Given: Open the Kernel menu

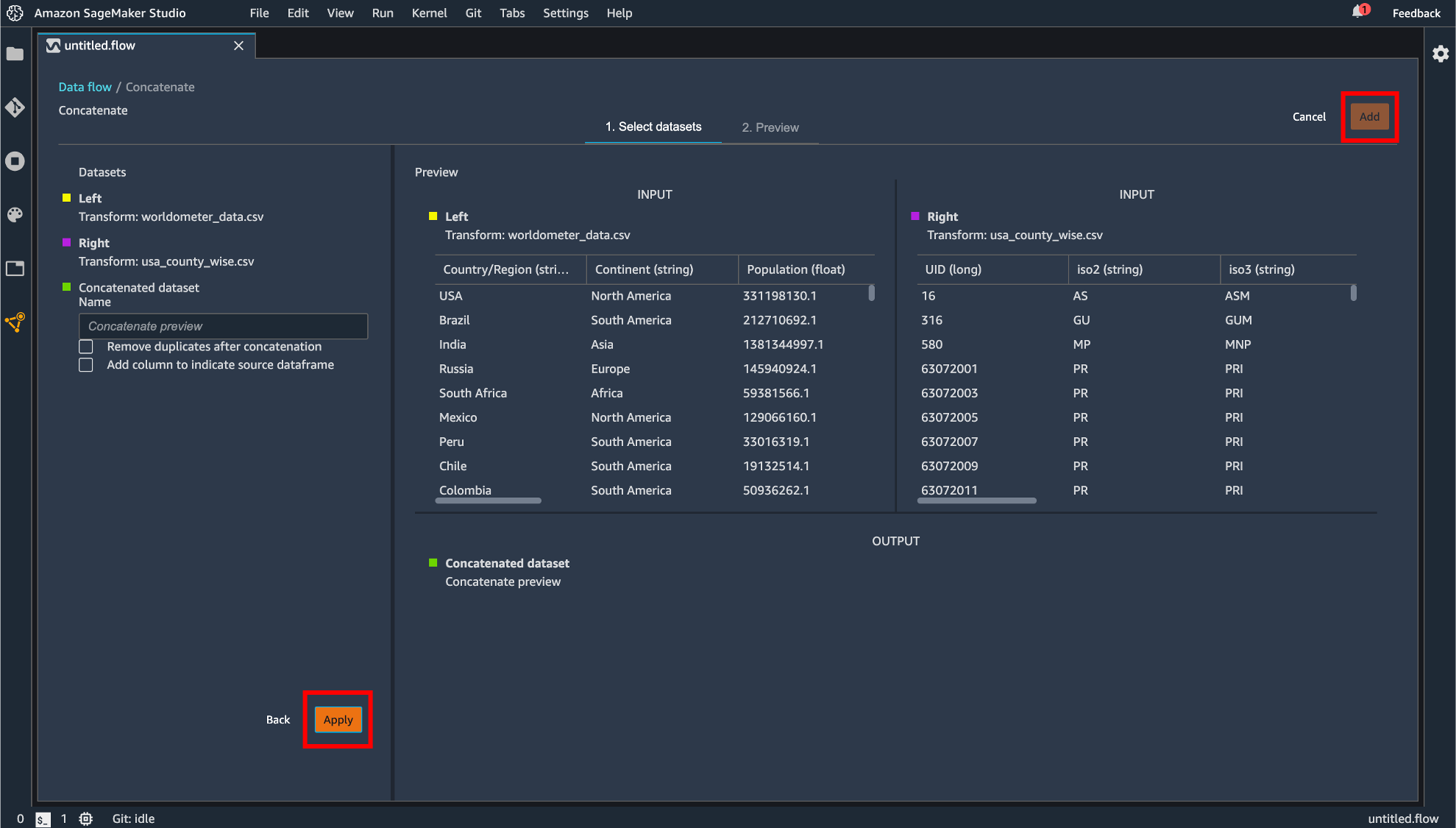Looking at the screenshot, I should [429, 13].
